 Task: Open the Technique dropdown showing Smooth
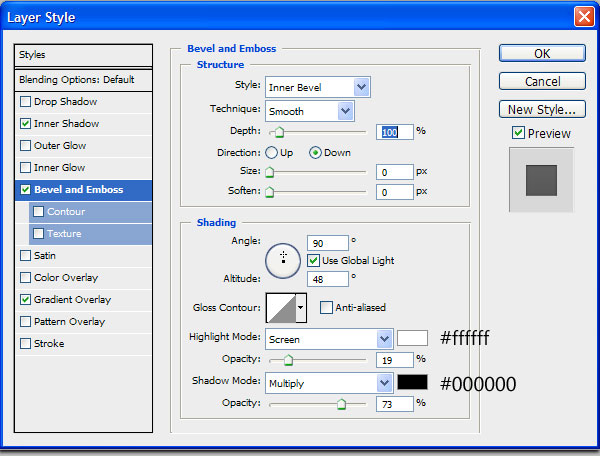pyautogui.click(x=310, y=111)
